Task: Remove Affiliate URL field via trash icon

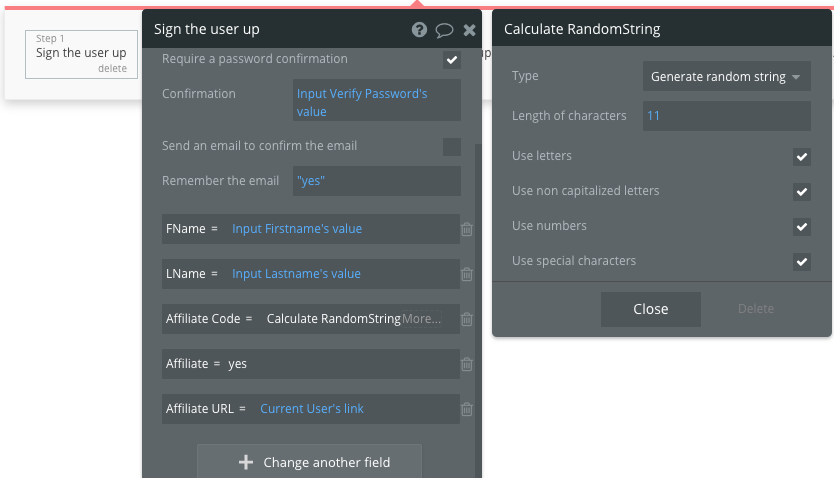Action: [x=467, y=409]
